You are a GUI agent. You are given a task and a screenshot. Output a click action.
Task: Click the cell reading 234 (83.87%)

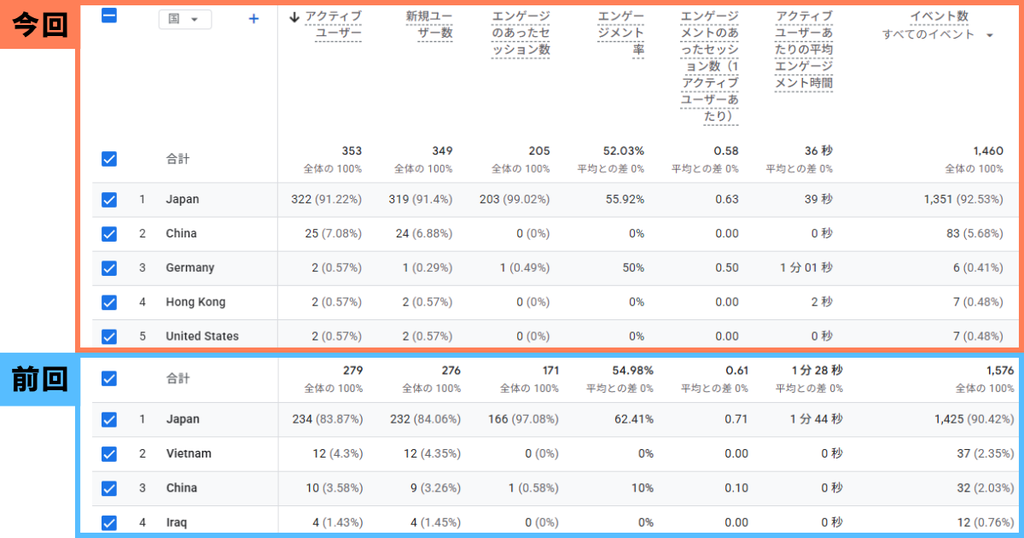pos(328,419)
